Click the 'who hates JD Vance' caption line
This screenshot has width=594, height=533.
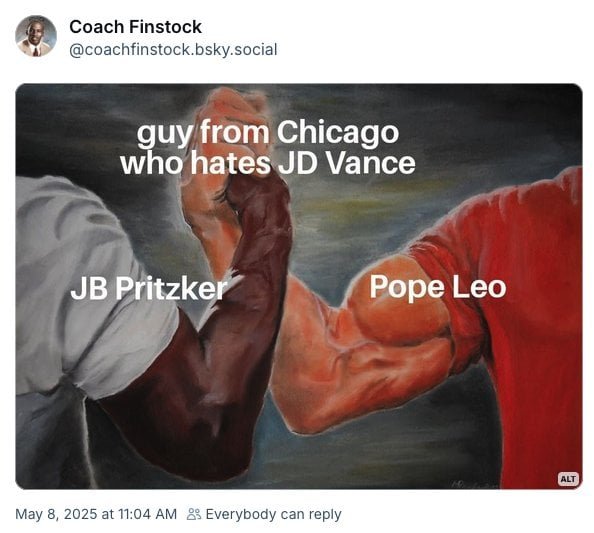coord(268,163)
